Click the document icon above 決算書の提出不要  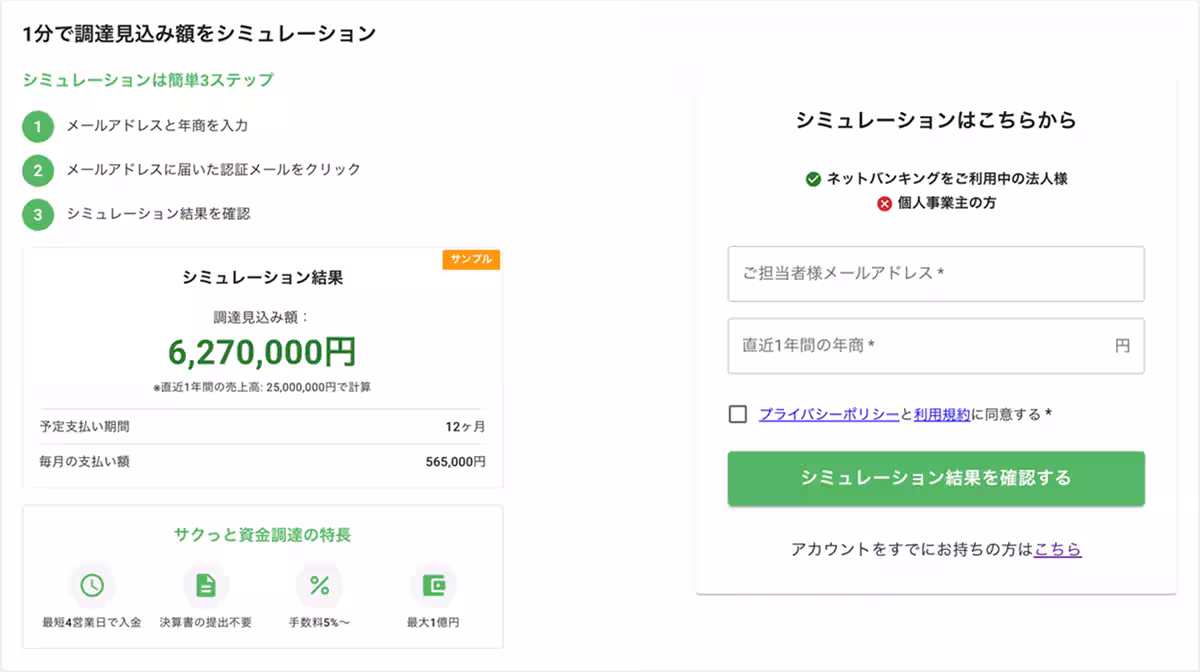click(205, 585)
